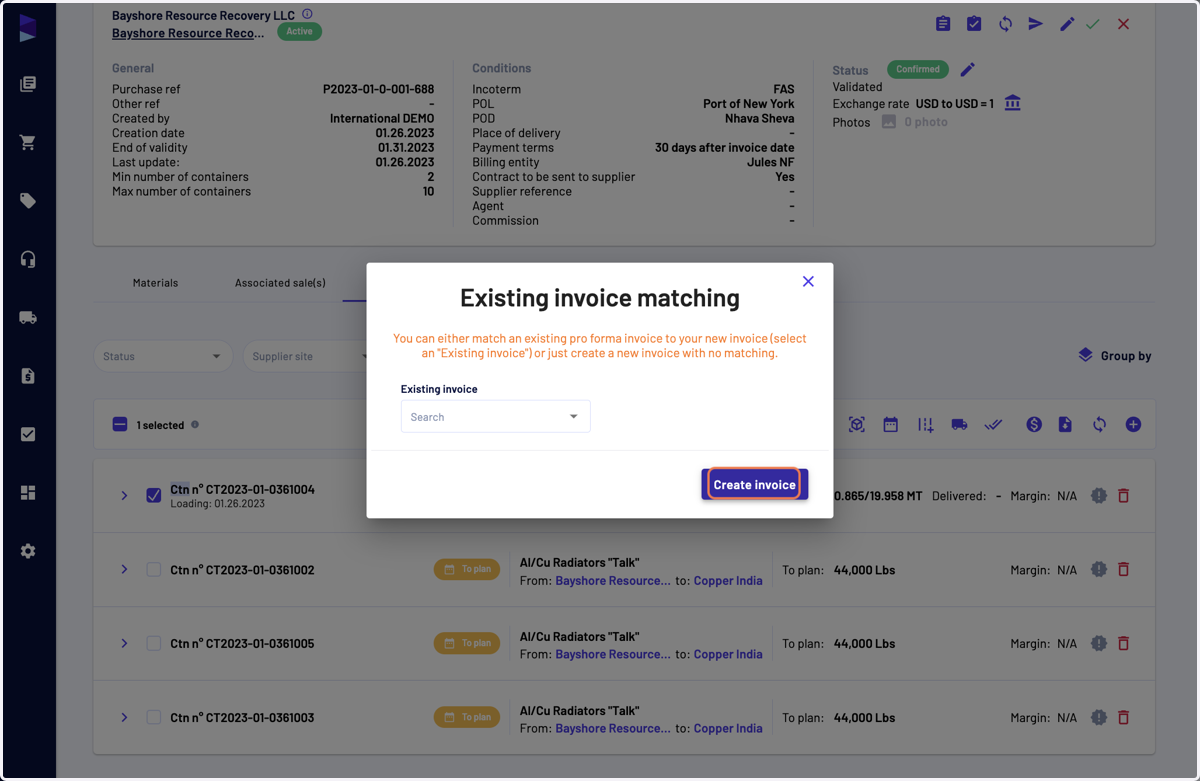The height and width of the screenshot is (781, 1200).
Task: Click the refresh icon in containers toolbar
Action: (1099, 425)
